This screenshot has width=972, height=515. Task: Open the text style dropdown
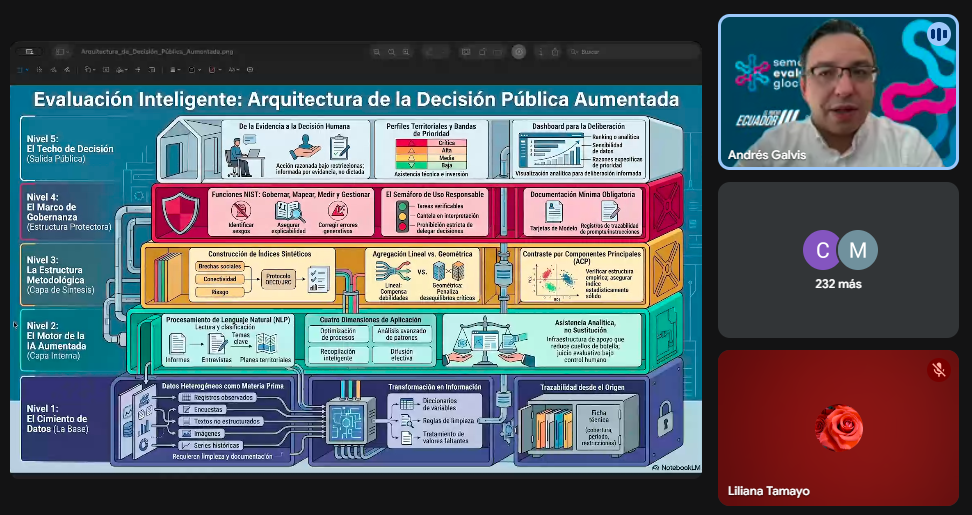coord(234,70)
